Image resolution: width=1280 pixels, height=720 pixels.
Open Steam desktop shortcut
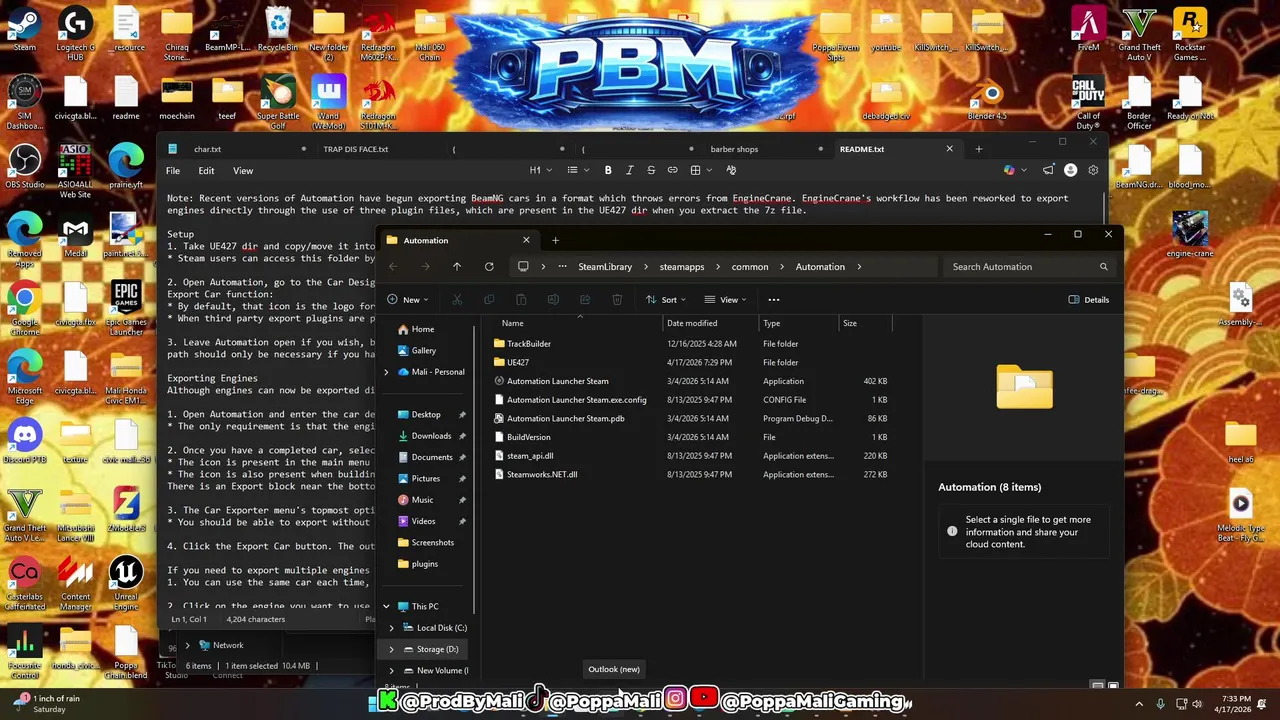click(x=24, y=30)
